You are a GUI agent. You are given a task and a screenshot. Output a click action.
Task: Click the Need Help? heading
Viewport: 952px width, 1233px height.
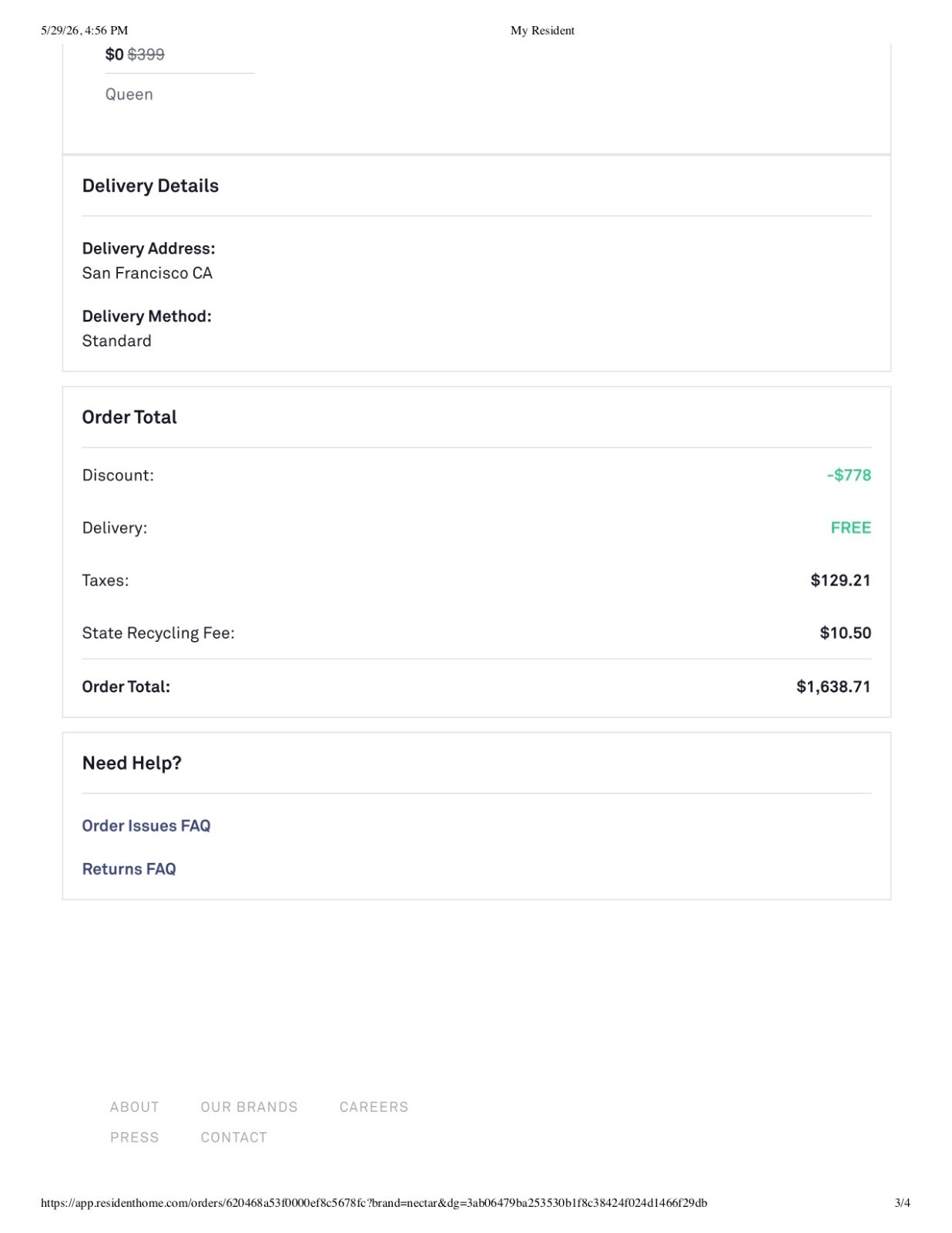point(132,763)
